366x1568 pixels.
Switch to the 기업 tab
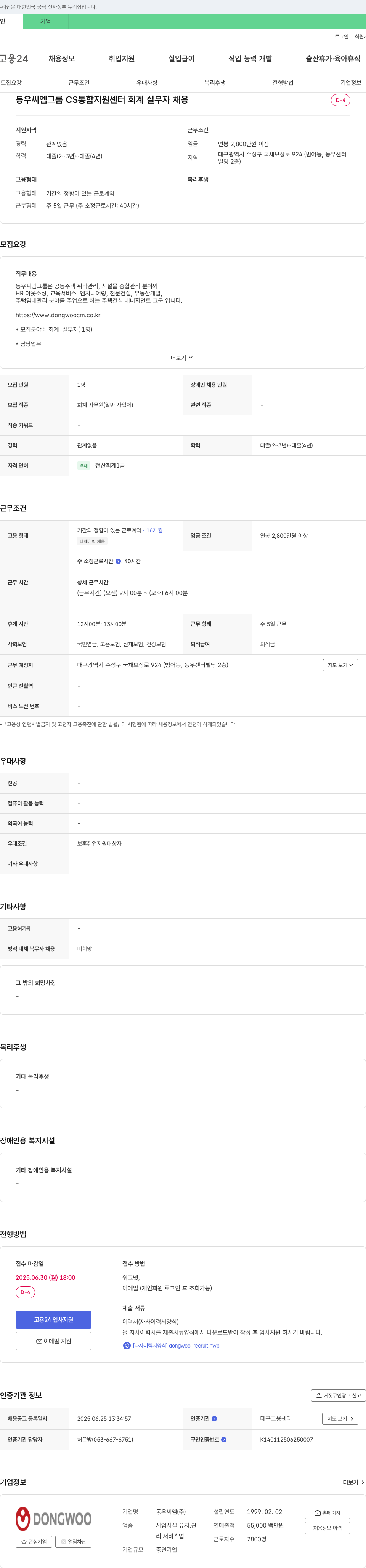[x=46, y=21]
